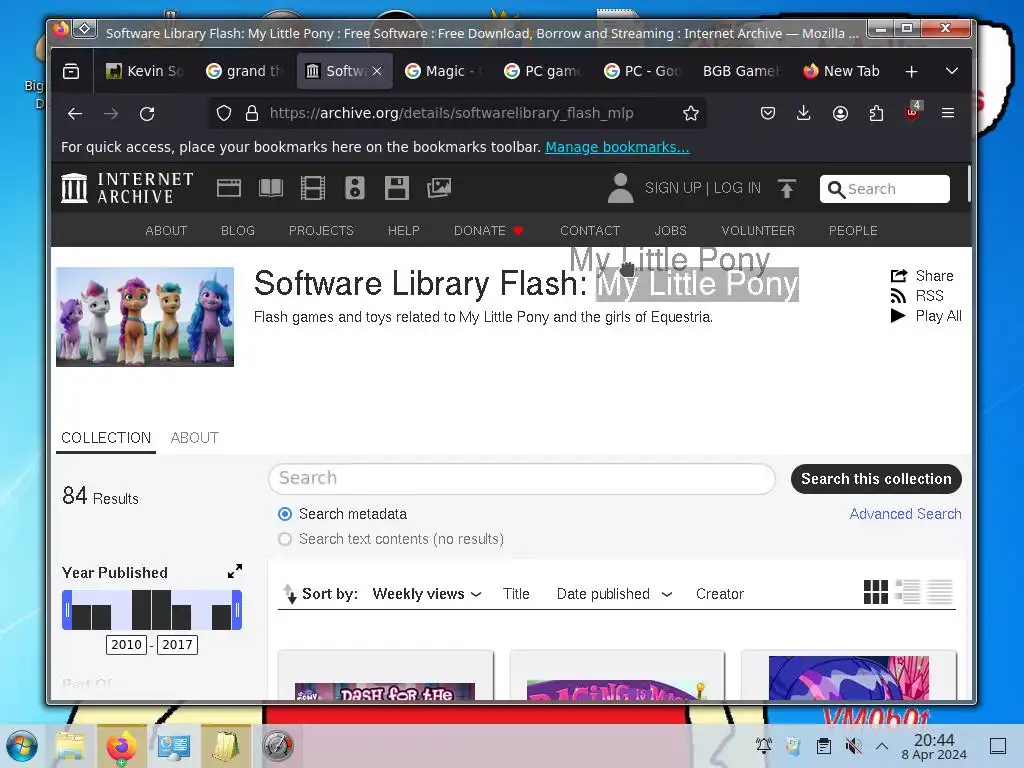Open the tracking protection shield icon
This screenshot has width=1024, height=768.
(x=224, y=114)
